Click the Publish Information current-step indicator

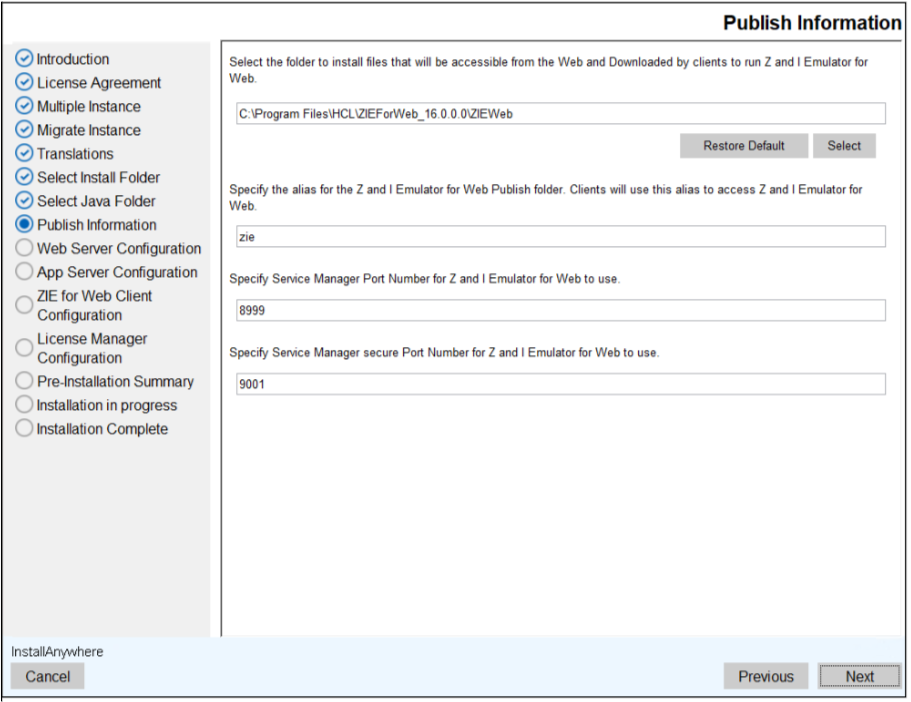(x=24, y=224)
